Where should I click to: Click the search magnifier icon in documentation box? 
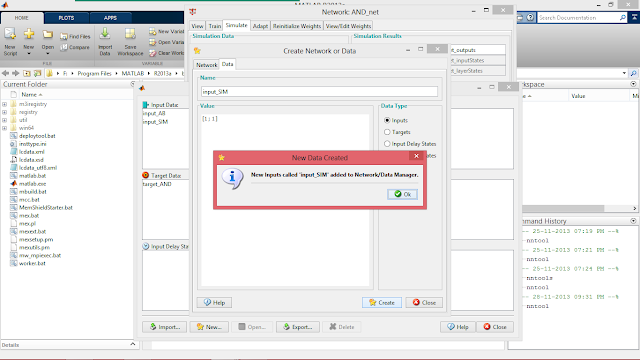[x=622, y=18]
